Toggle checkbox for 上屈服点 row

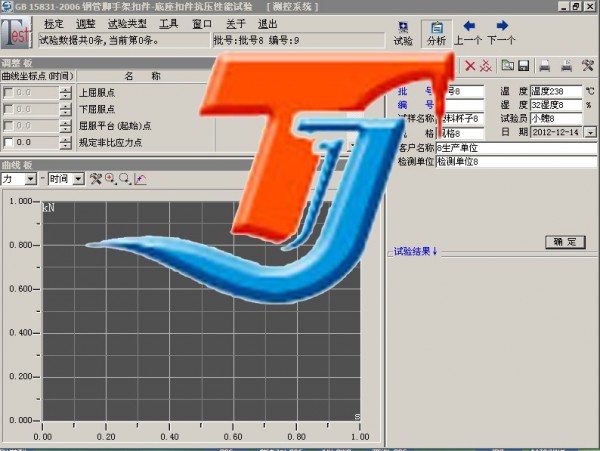click(x=8, y=93)
